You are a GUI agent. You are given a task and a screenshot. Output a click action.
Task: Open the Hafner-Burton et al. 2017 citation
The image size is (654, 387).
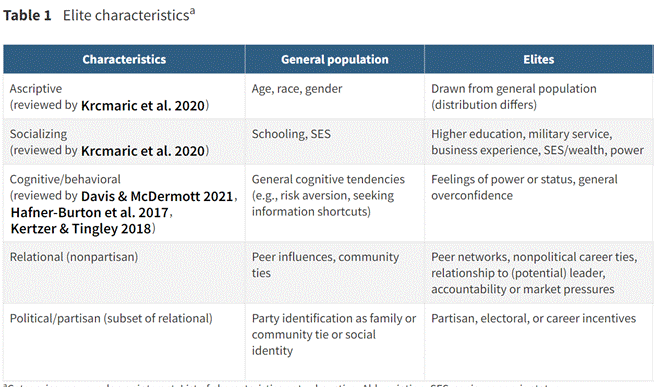click(x=89, y=212)
